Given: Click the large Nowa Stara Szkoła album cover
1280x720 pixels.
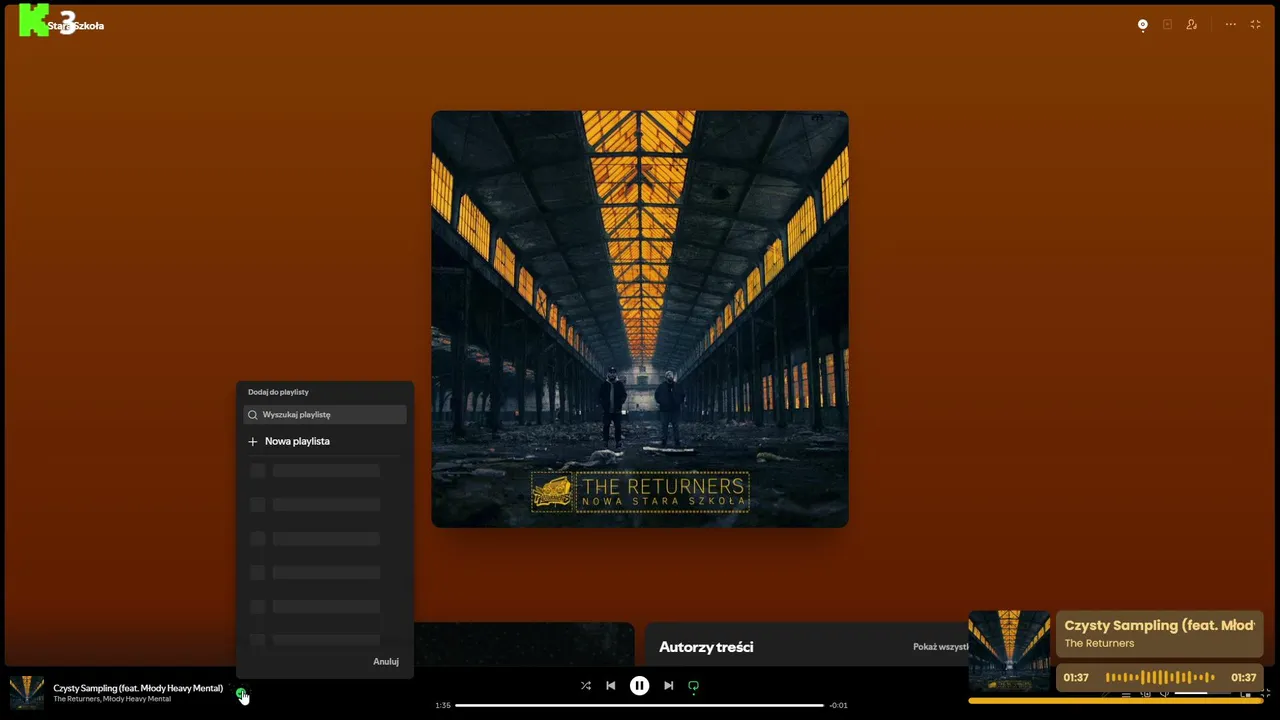Looking at the screenshot, I should [640, 319].
